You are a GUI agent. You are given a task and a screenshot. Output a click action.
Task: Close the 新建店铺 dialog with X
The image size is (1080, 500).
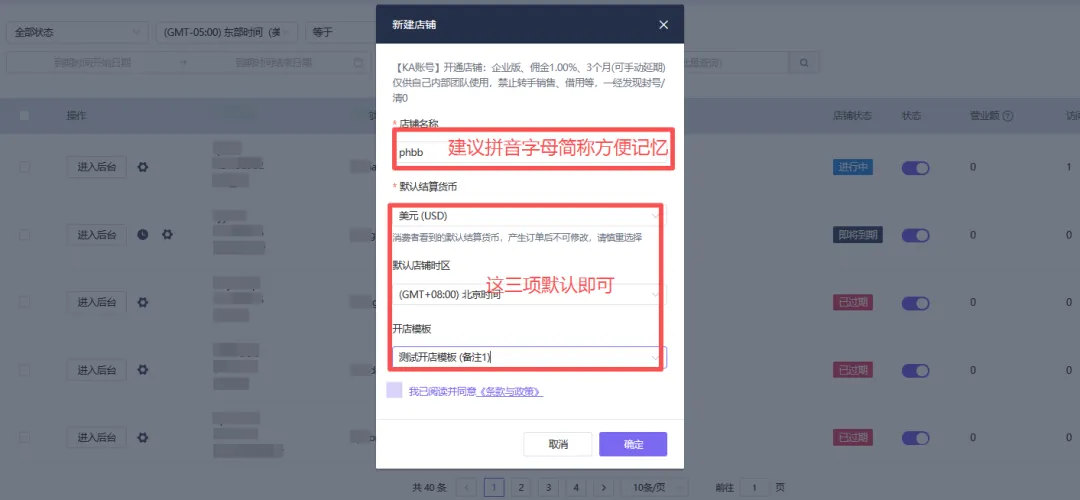tap(663, 25)
